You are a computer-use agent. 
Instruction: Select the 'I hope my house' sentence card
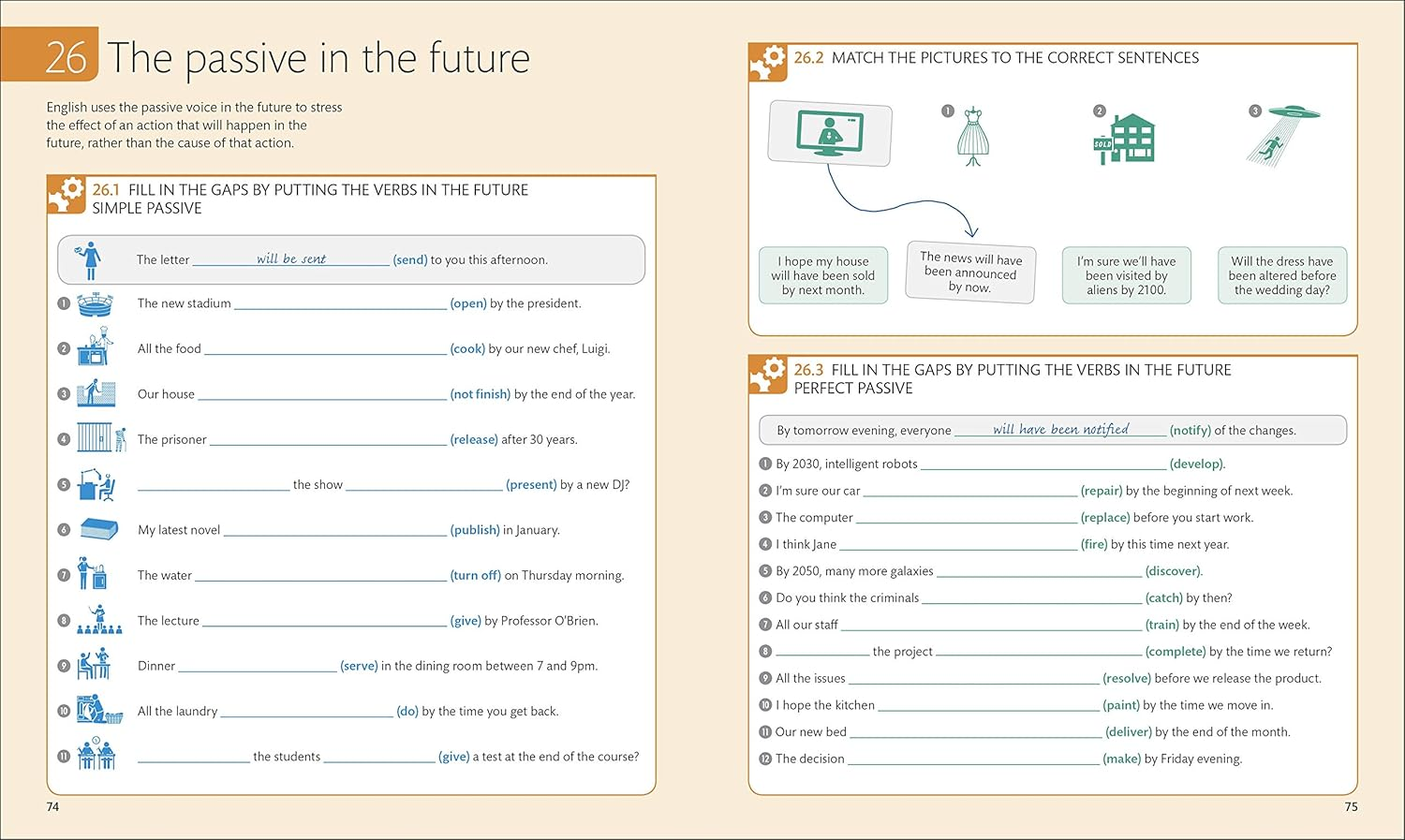(823, 275)
